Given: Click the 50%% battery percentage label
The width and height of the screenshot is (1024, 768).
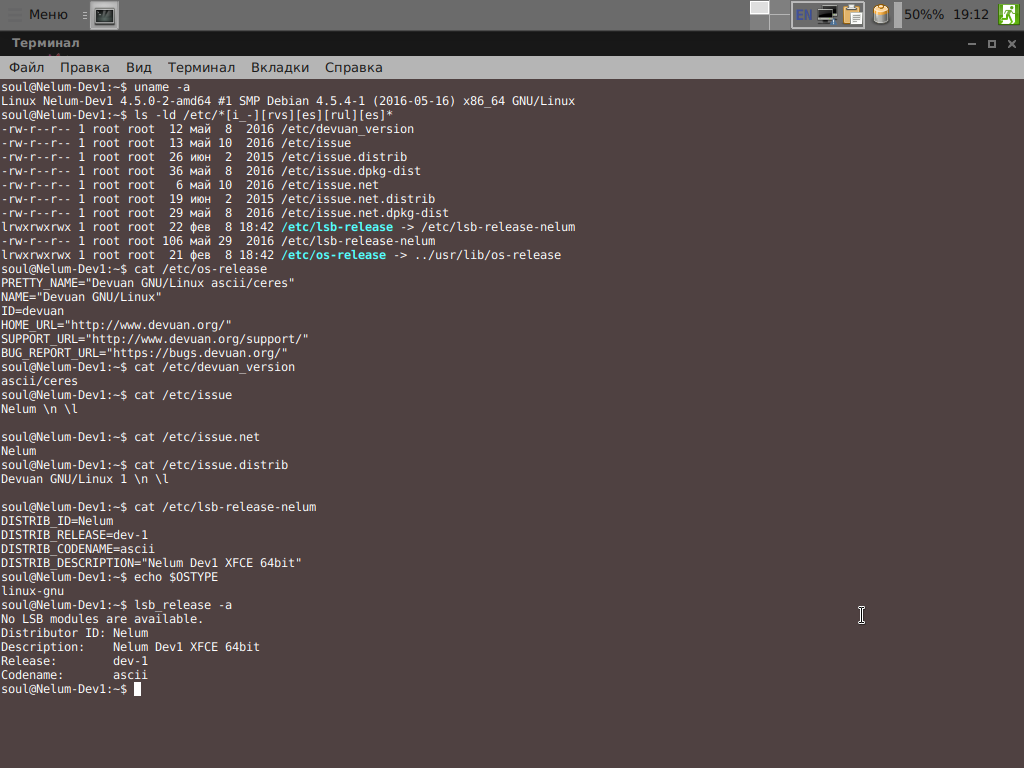Looking at the screenshot, I should coord(923,14).
